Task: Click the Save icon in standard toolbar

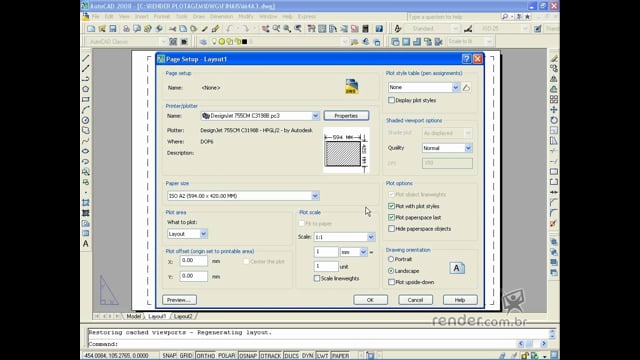Action: pyautogui.click(x=113, y=29)
